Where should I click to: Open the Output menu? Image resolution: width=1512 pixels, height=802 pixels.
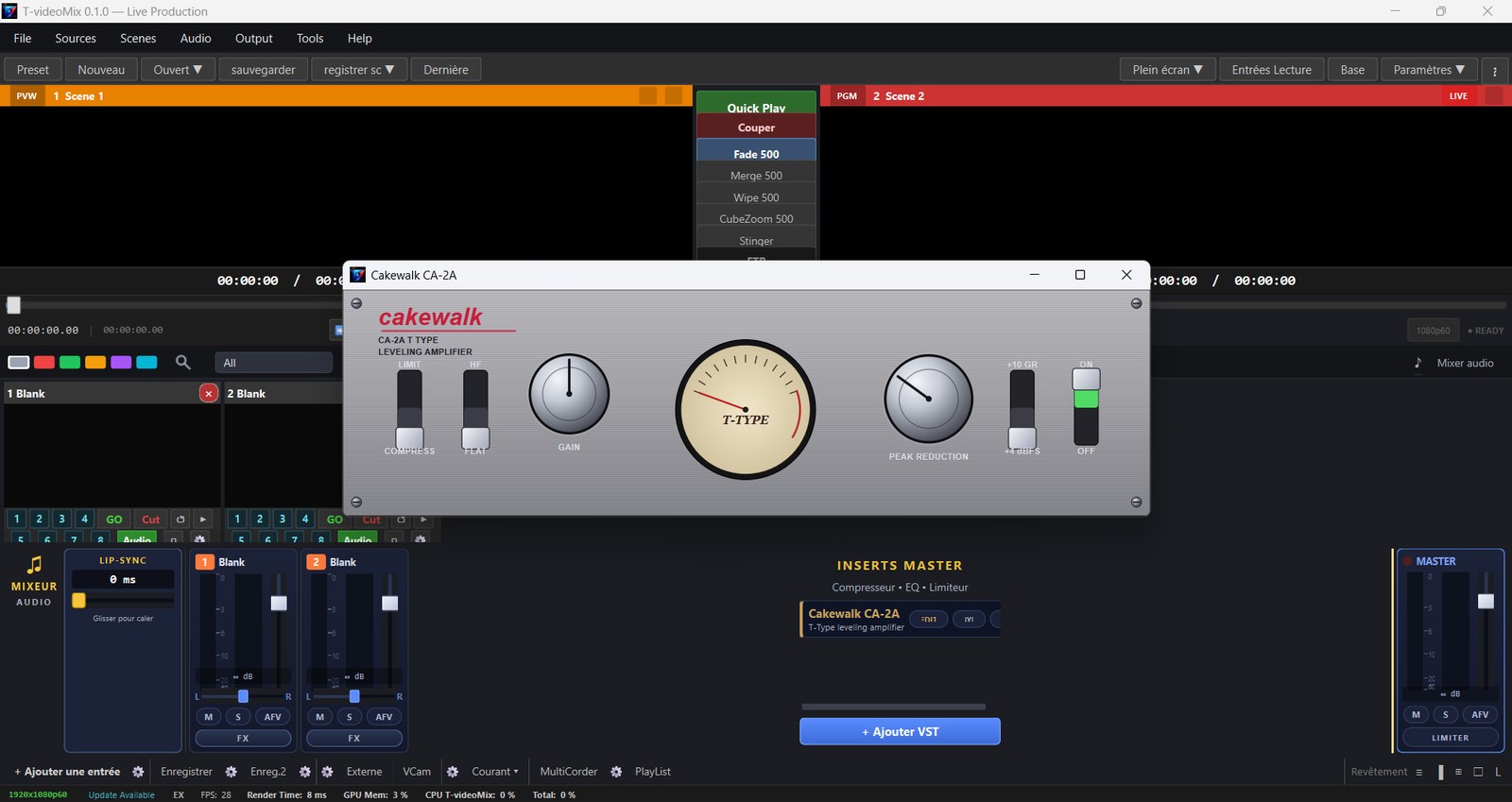(x=254, y=39)
